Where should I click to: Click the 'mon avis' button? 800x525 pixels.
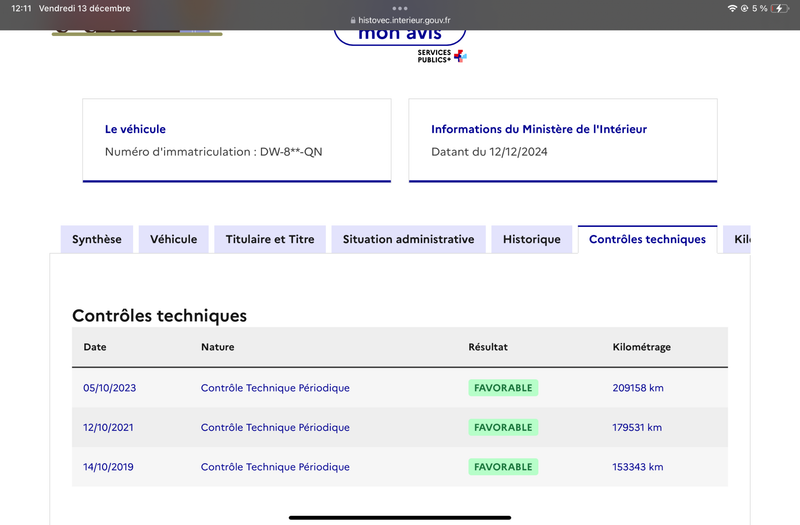400,36
